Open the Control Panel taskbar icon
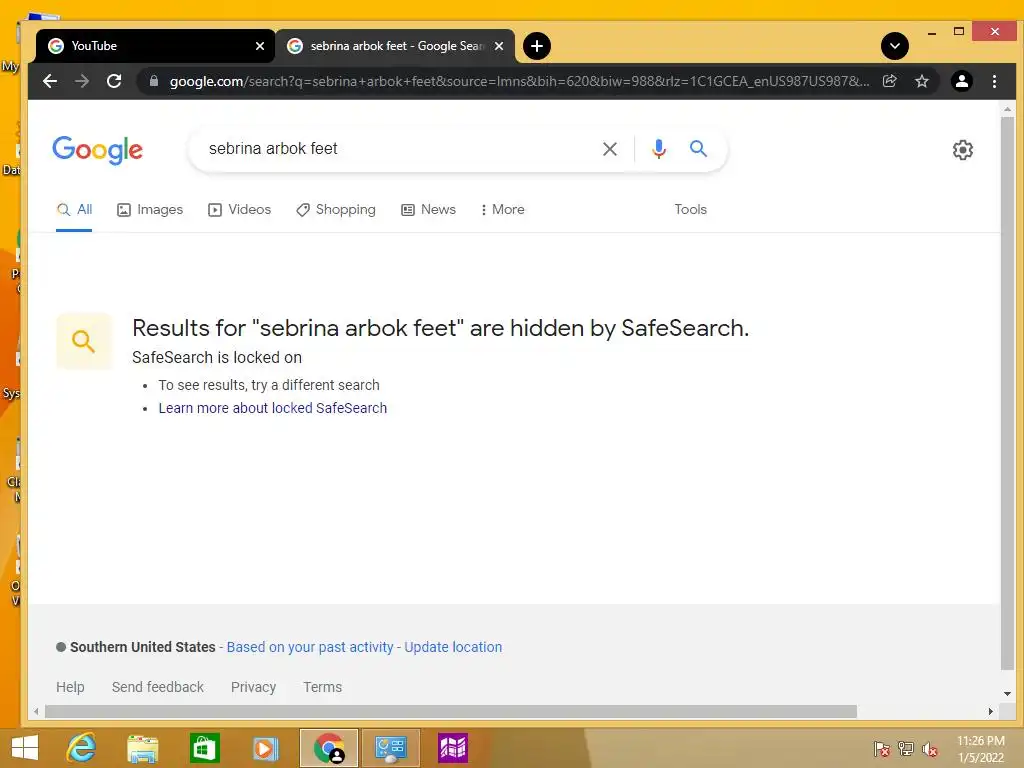The width and height of the screenshot is (1024, 768). point(391,748)
